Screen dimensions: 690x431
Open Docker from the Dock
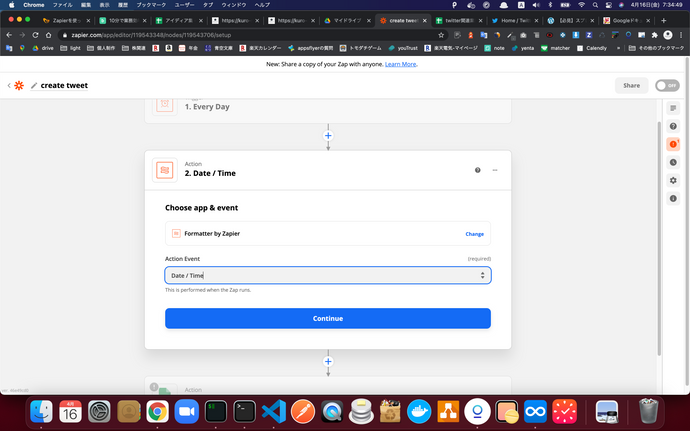click(419, 412)
